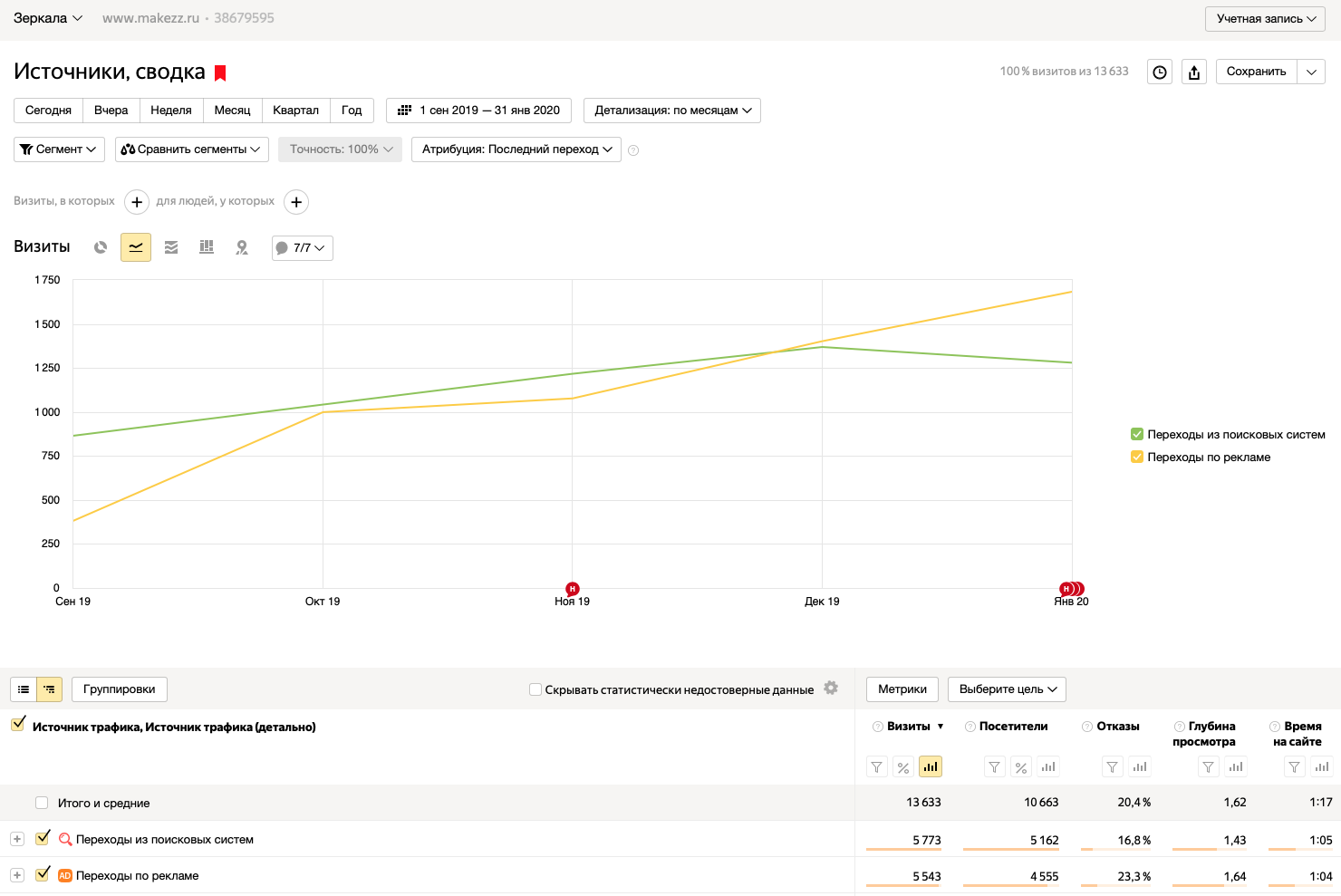Screen dimensions: 1341x896
Task: Click the Точность: 100% button
Action: [x=340, y=149]
